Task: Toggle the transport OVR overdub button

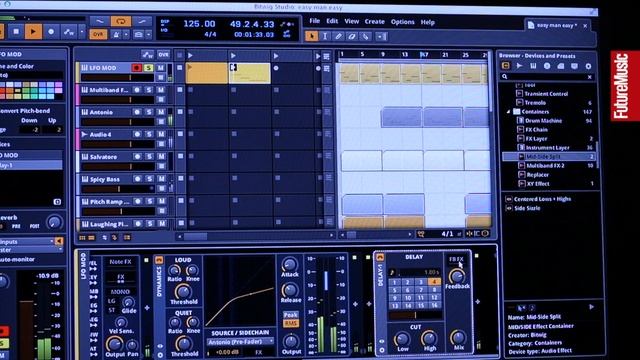Action: (98, 34)
